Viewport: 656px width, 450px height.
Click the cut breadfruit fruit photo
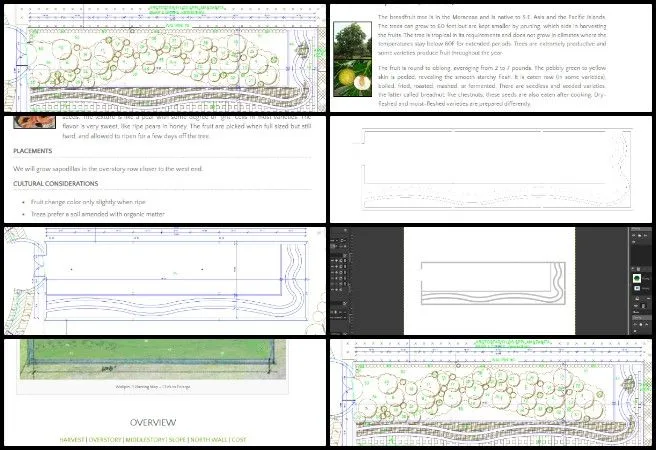(x=352, y=78)
